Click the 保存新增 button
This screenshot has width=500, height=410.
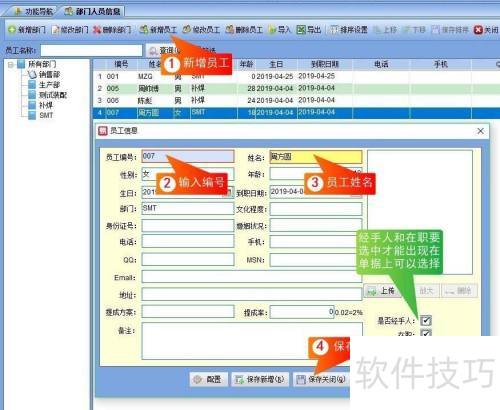point(260,379)
